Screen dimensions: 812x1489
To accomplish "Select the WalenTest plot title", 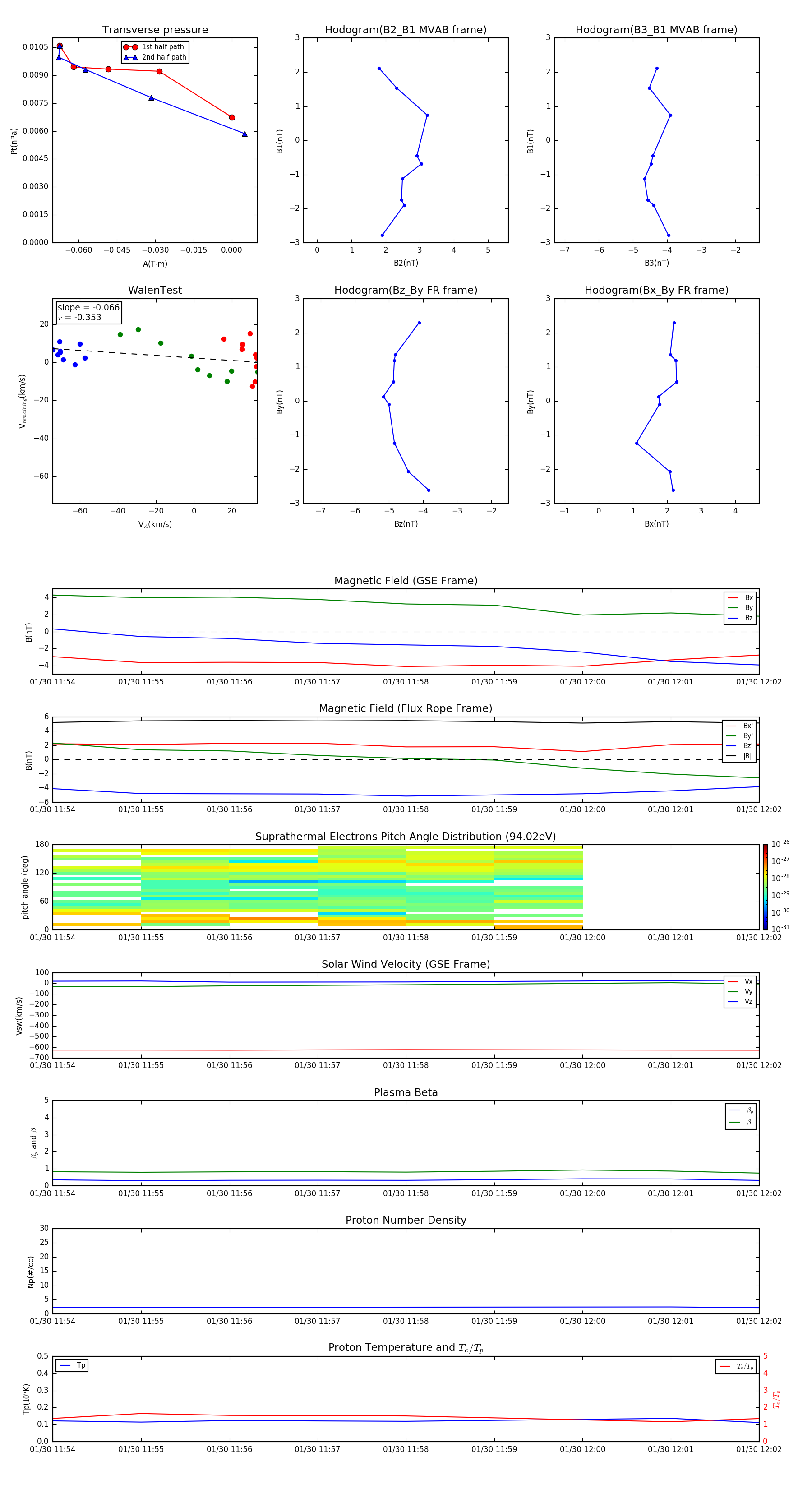I will point(155,290).
